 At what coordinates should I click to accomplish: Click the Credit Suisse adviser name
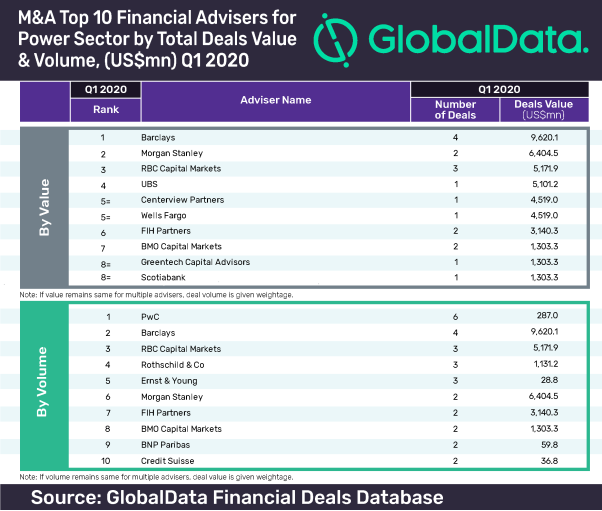tap(167, 461)
